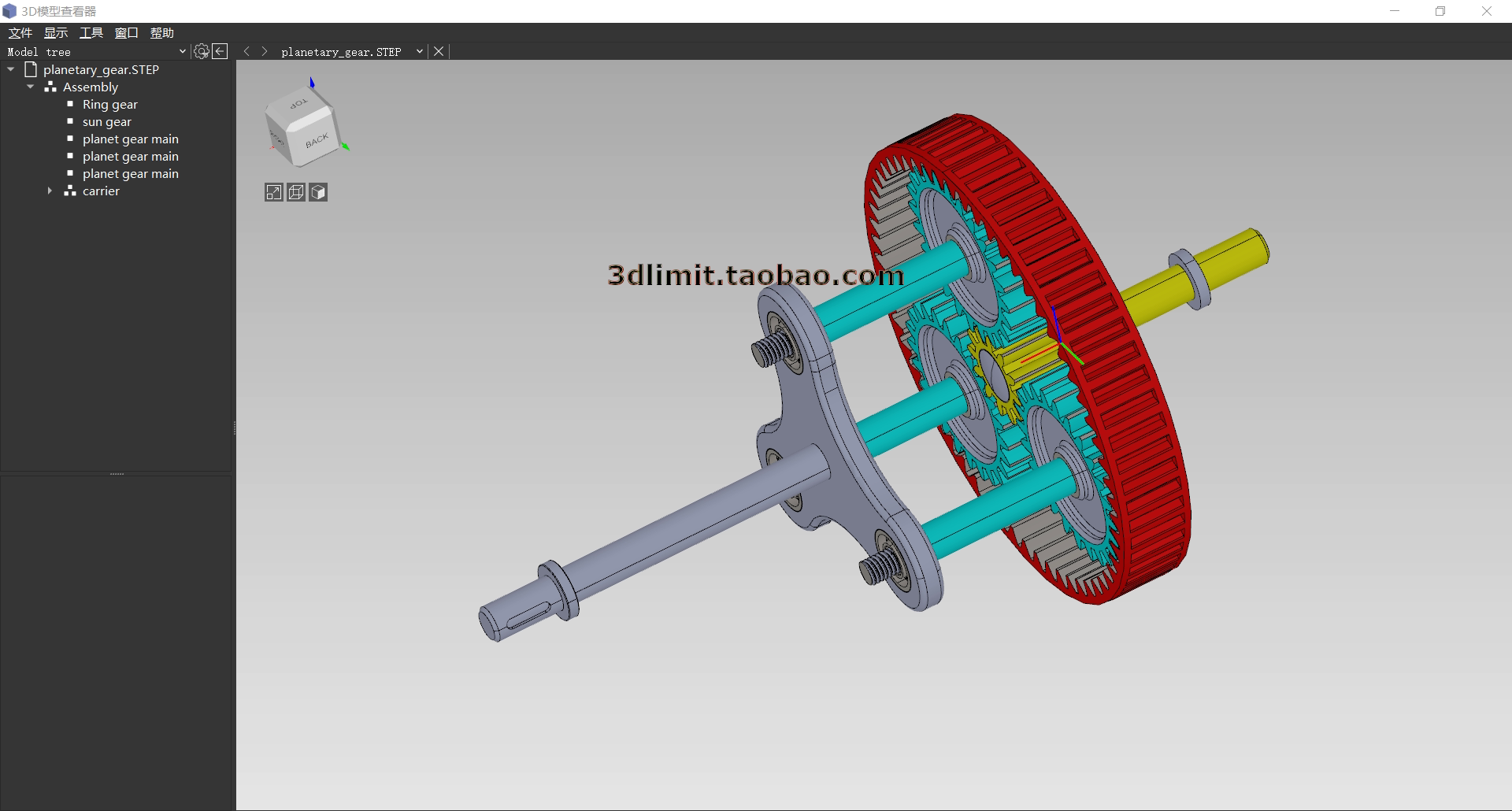Restore down the 3D模型查看器 window
1512x811 pixels.
click(1440, 11)
